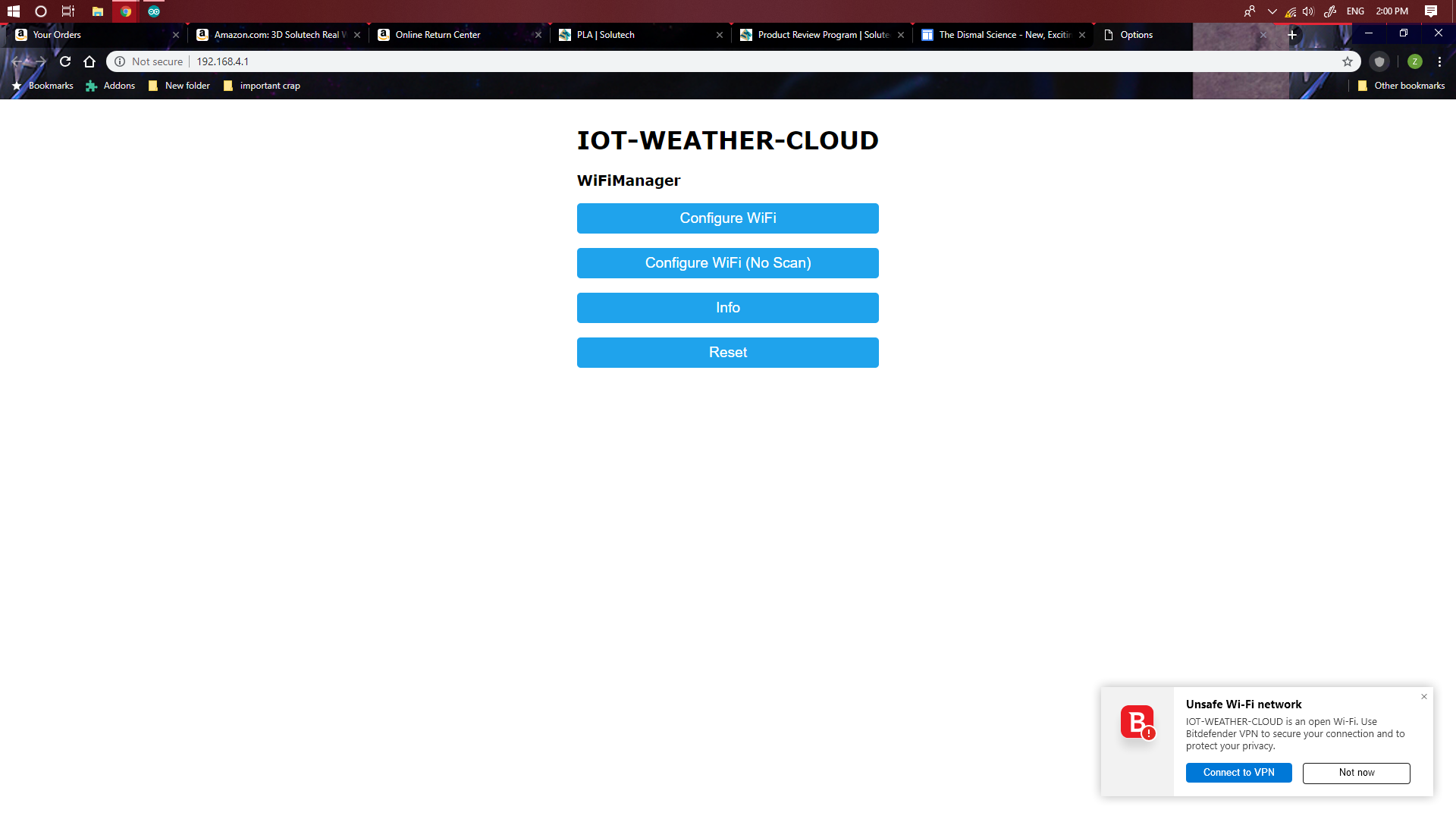Reload the 192.168.4.1 page
The width and height of the screenshot is (1456, 819).
64,61
